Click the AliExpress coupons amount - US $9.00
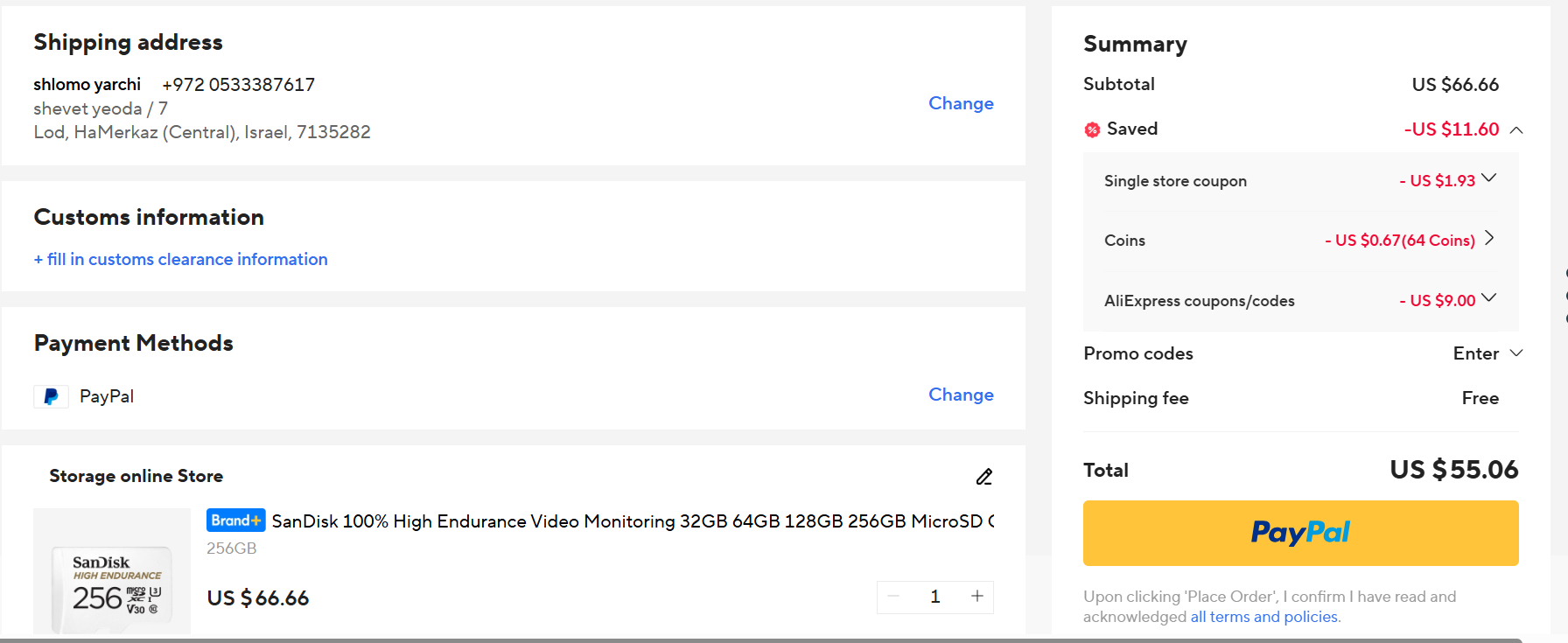The image size is (1568, 643). tap(1438, 301)
